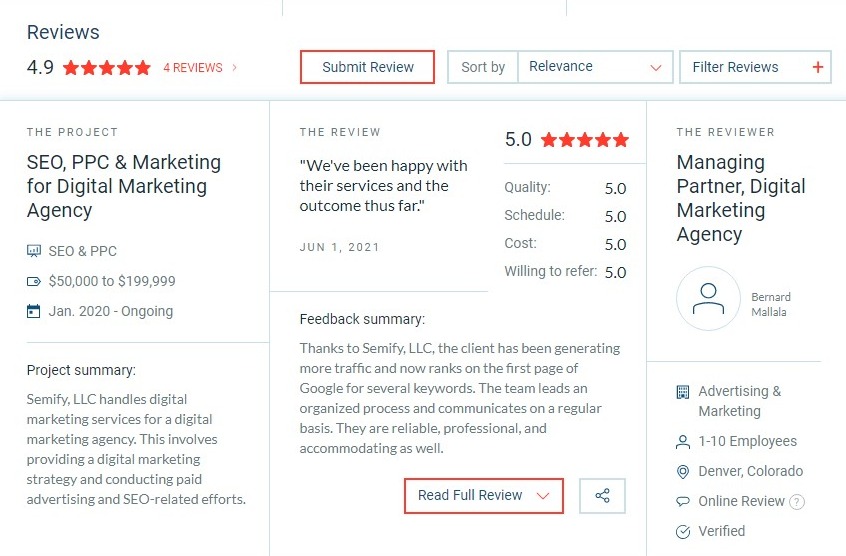Expand the Read Full Review button

pos(483,496)
